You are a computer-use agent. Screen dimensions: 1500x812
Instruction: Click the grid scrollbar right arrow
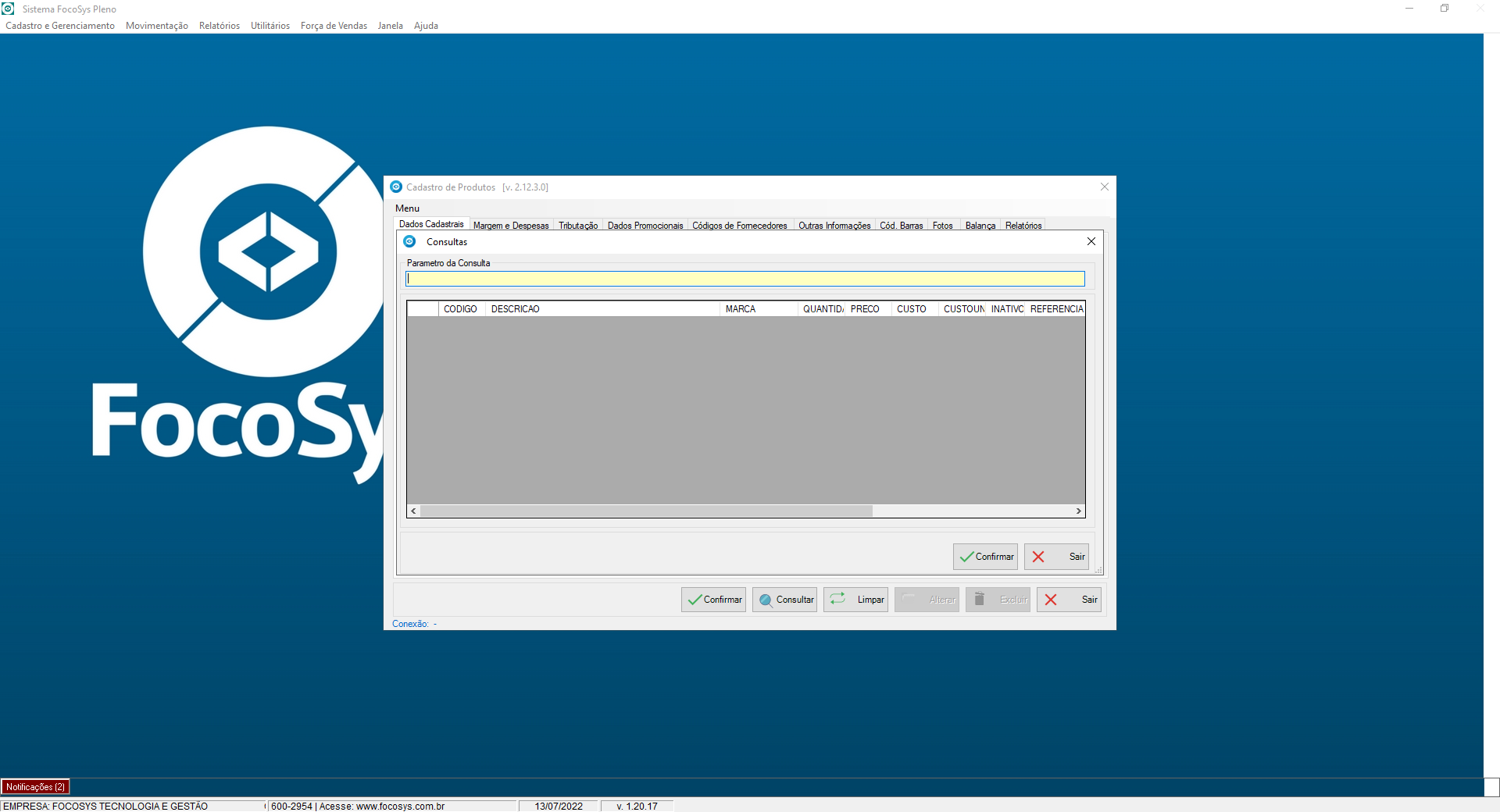point(1078,511)
